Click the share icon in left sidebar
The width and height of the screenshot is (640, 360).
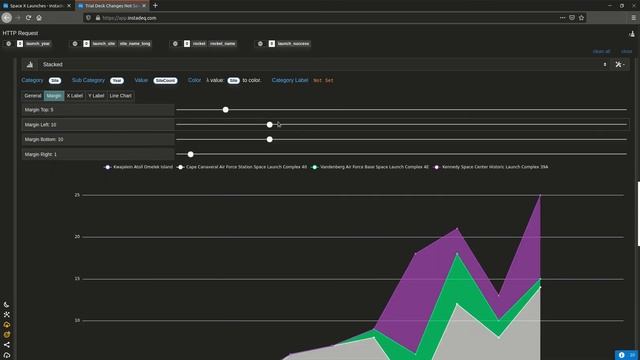coord(7,345)
